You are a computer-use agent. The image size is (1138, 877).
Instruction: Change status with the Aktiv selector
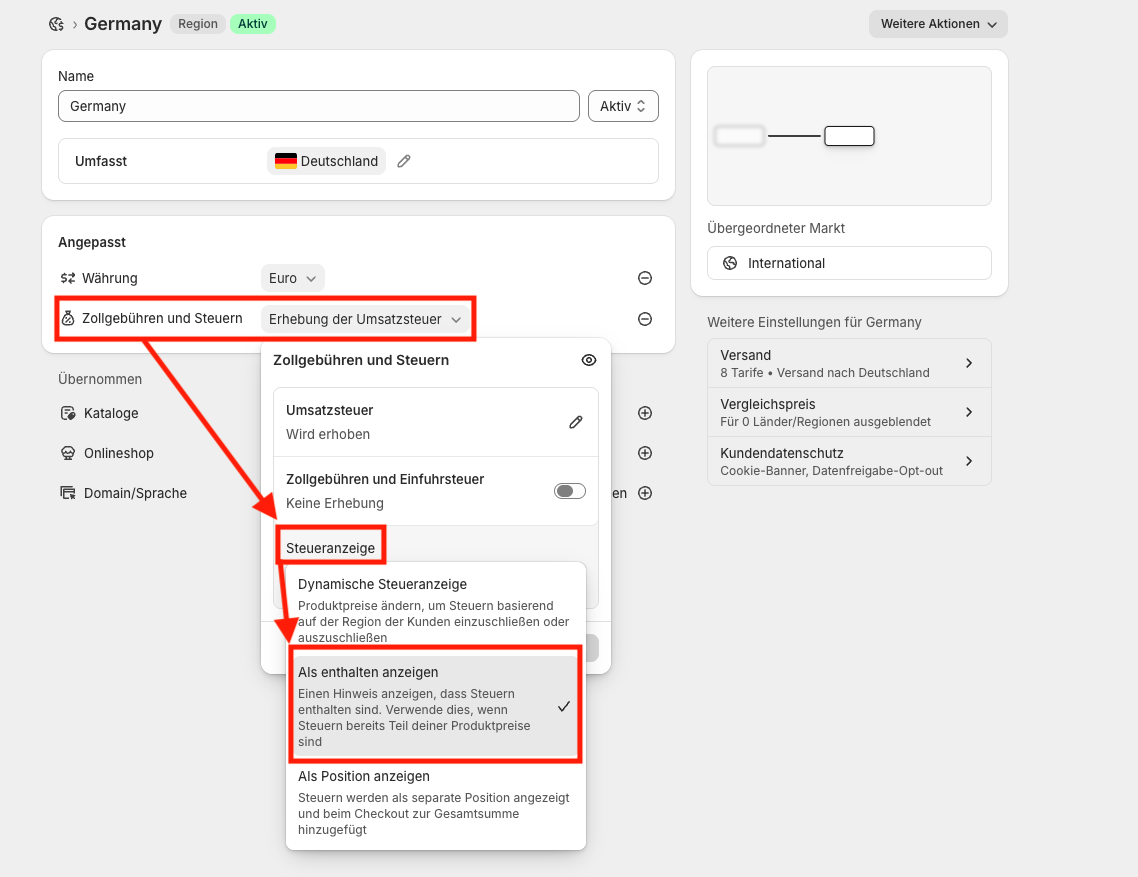[x=623, y=106]
